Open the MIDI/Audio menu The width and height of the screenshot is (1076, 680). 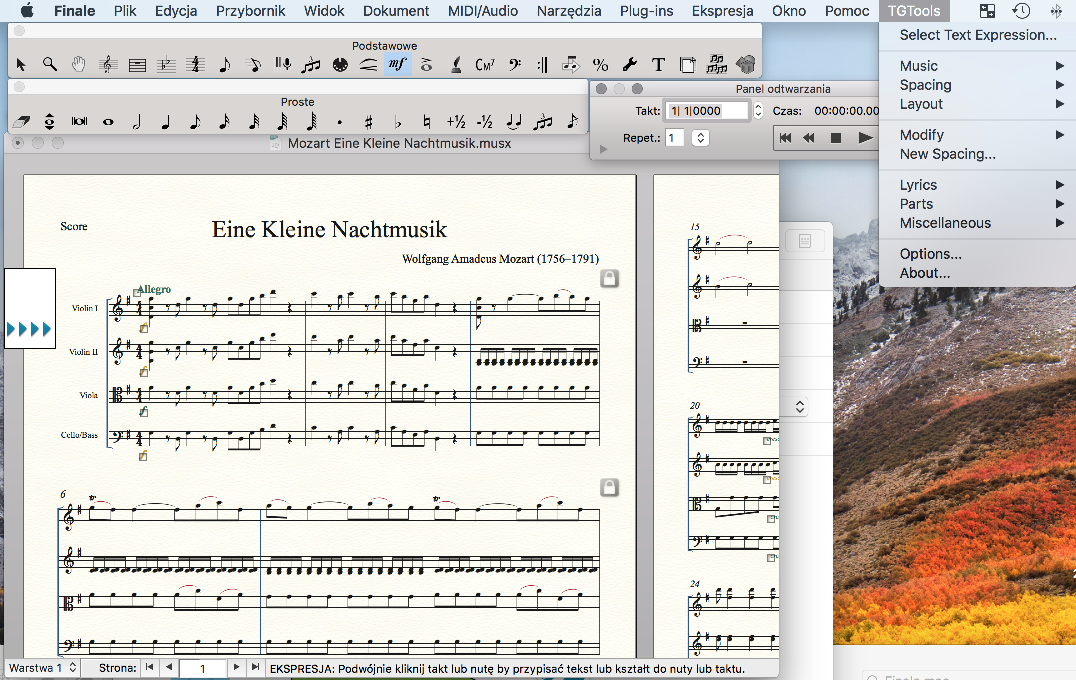tap(482, 11)
